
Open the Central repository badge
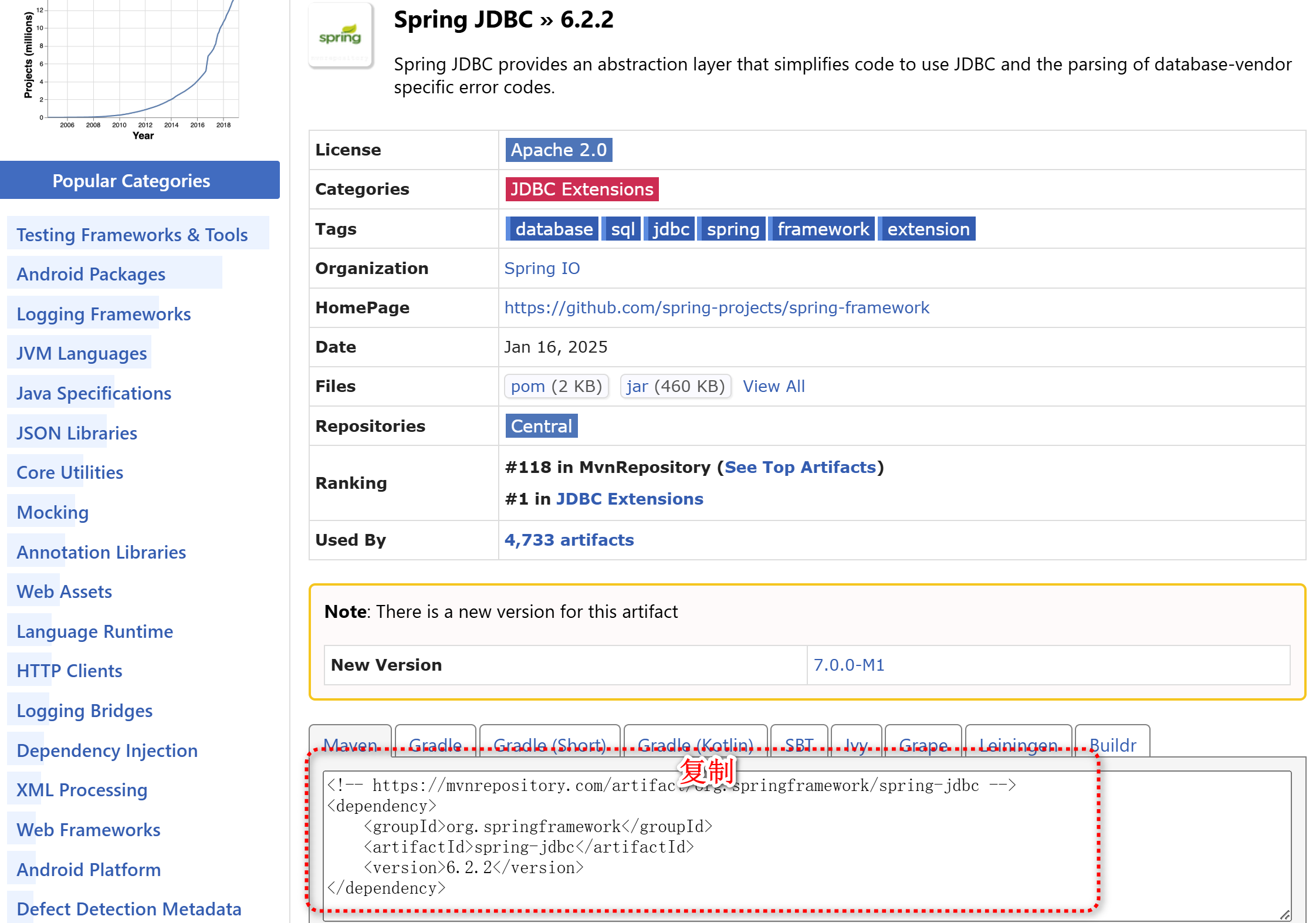point(541,426)
